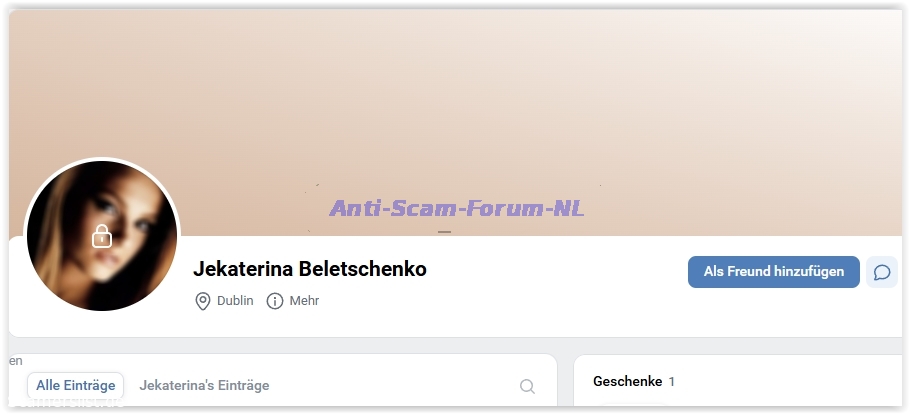Open the message speech bubble icon

[882, 272]
